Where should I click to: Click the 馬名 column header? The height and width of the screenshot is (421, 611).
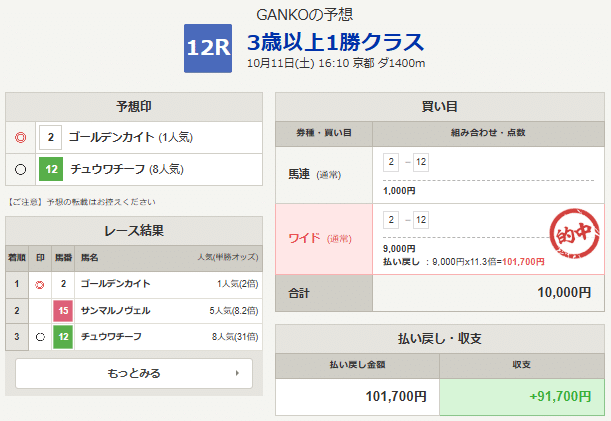(x=91, y=257)
